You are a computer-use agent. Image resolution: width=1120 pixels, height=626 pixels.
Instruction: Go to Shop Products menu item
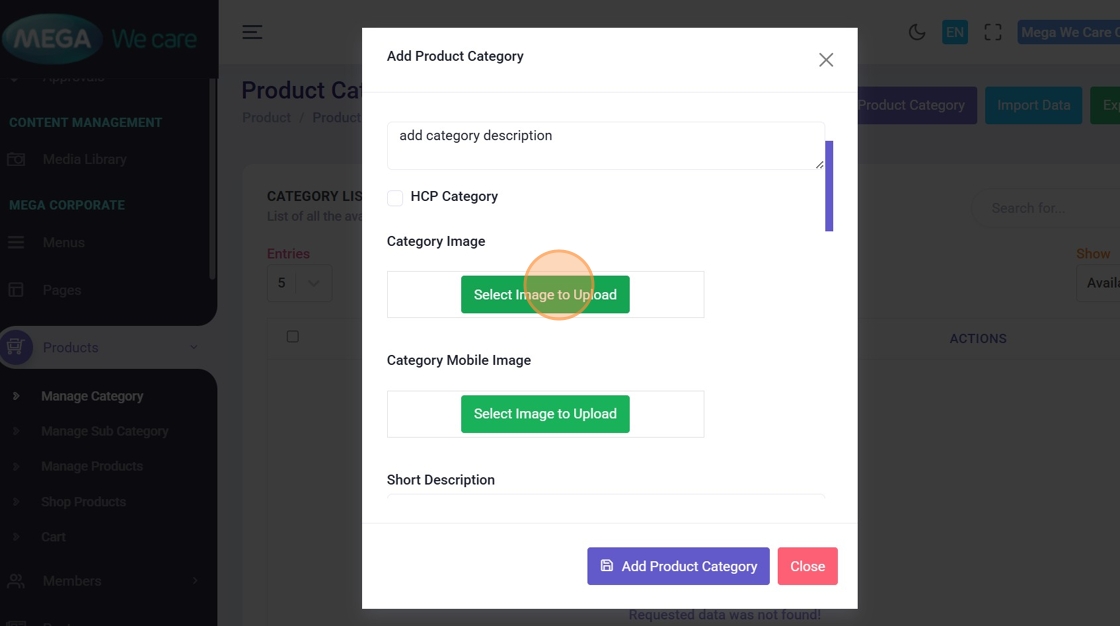(x=83, y=502)
